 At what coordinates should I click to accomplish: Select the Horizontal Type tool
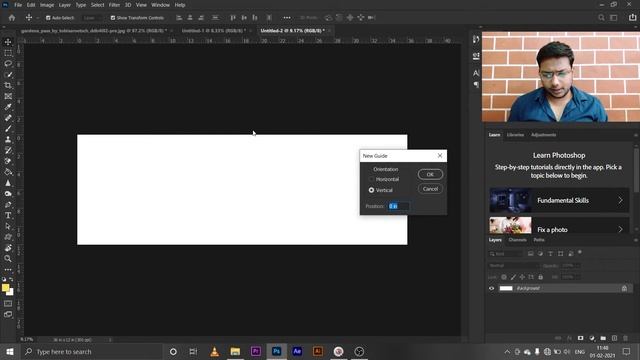(x=8, y=215)
